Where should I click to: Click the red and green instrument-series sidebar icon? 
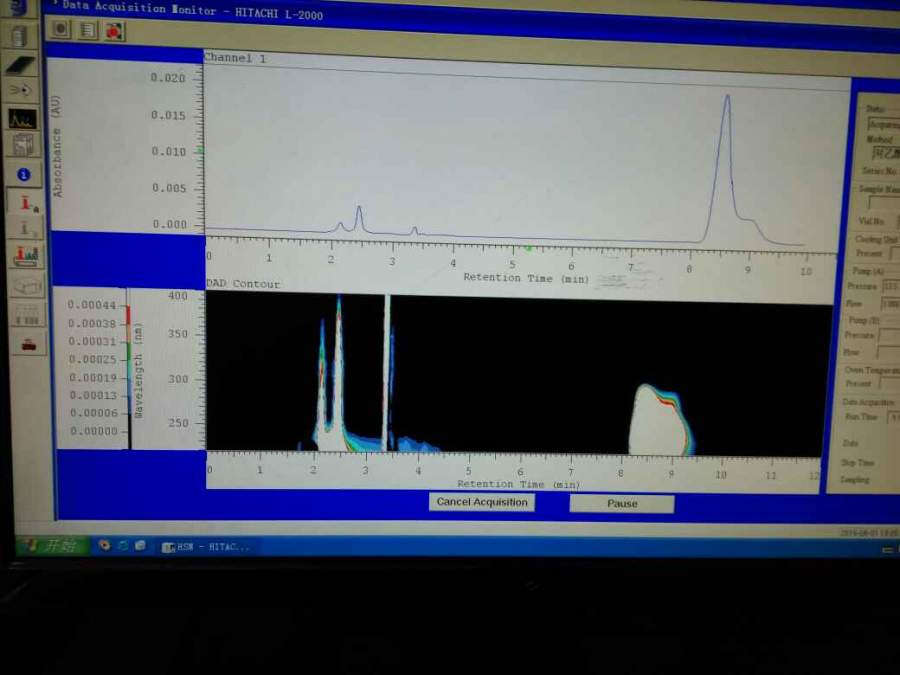26,256
